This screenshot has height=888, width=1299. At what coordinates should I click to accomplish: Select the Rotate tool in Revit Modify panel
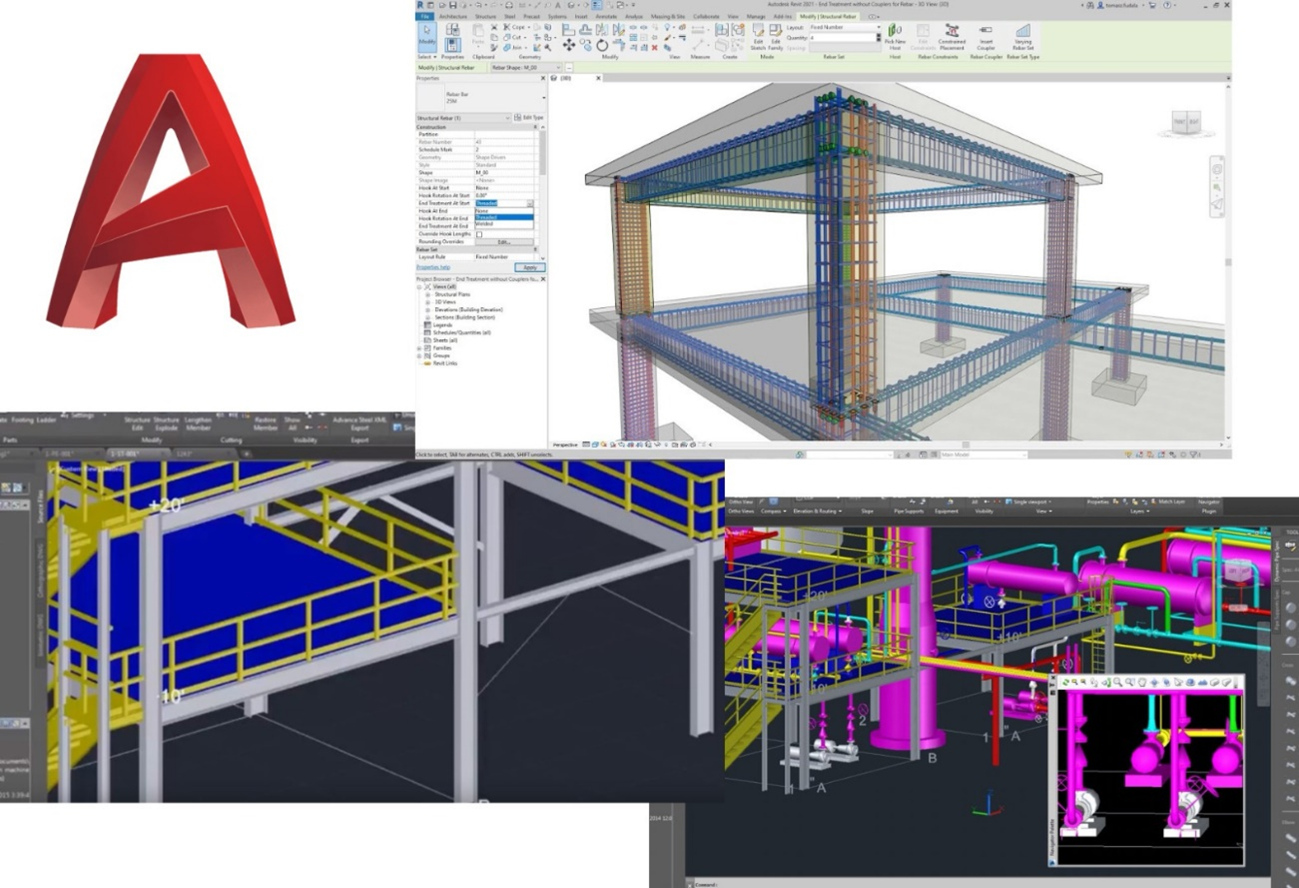602,45
